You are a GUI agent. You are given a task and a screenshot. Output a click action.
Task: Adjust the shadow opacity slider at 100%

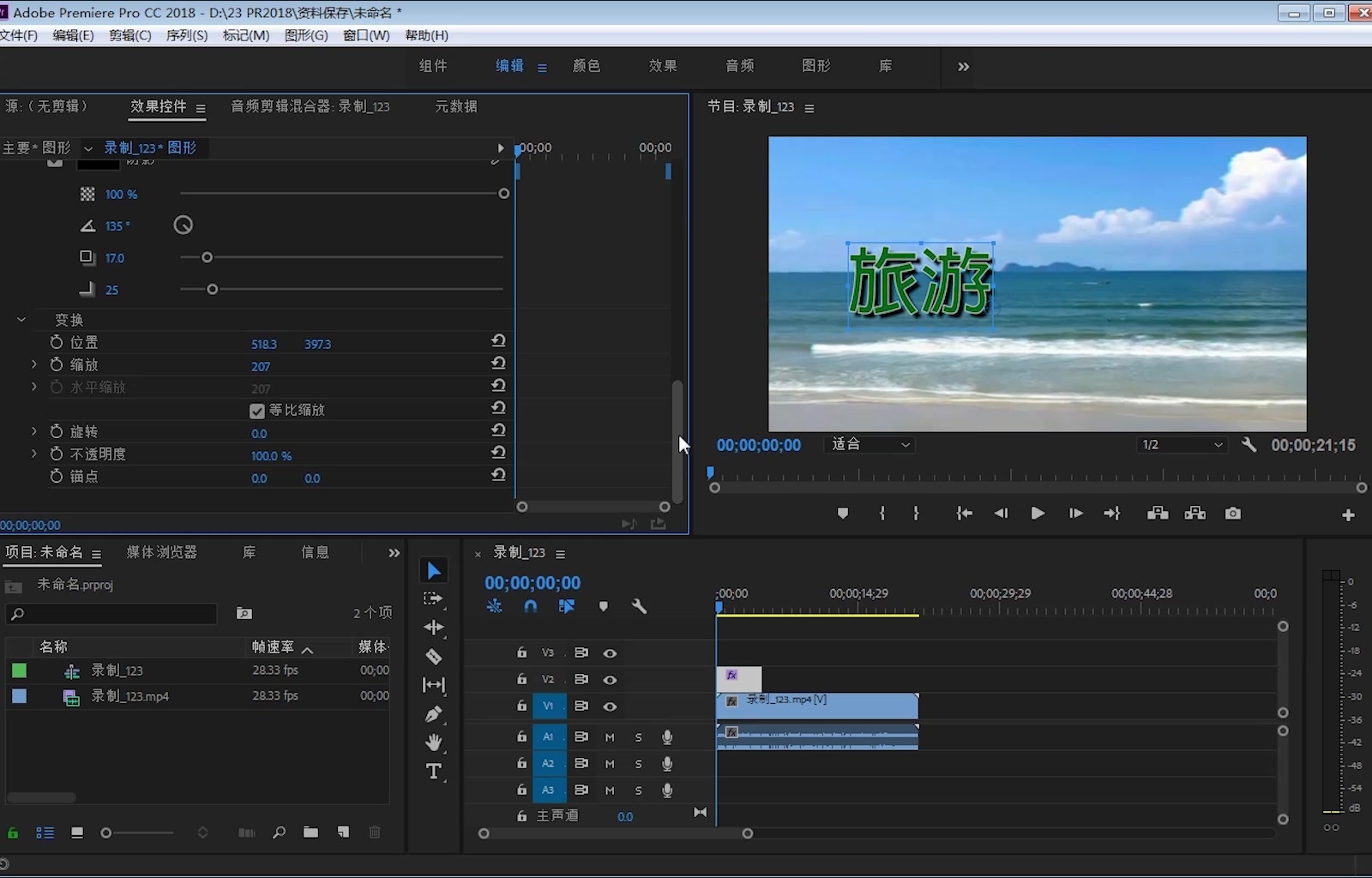click(x=503, y=194)
